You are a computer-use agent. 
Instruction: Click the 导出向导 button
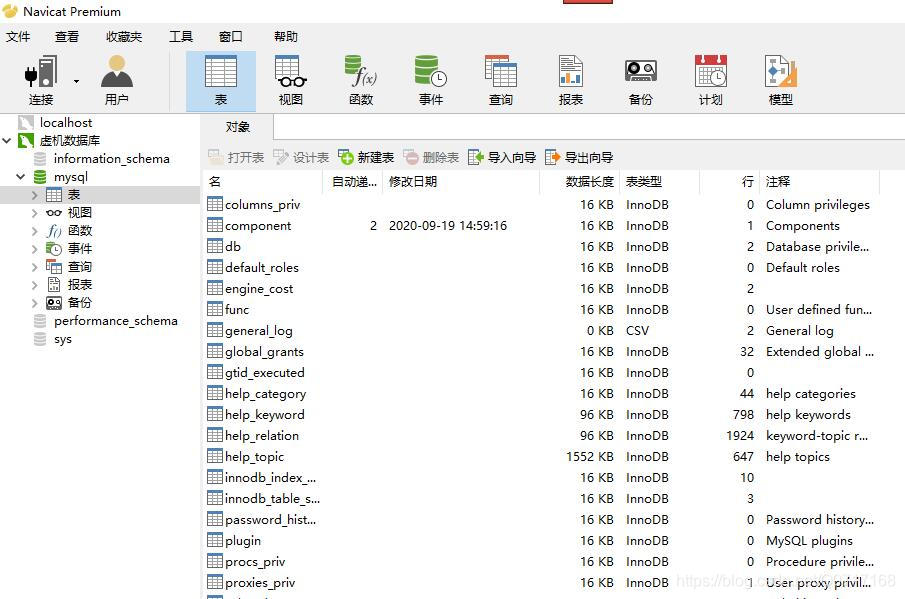click(579, 157)
